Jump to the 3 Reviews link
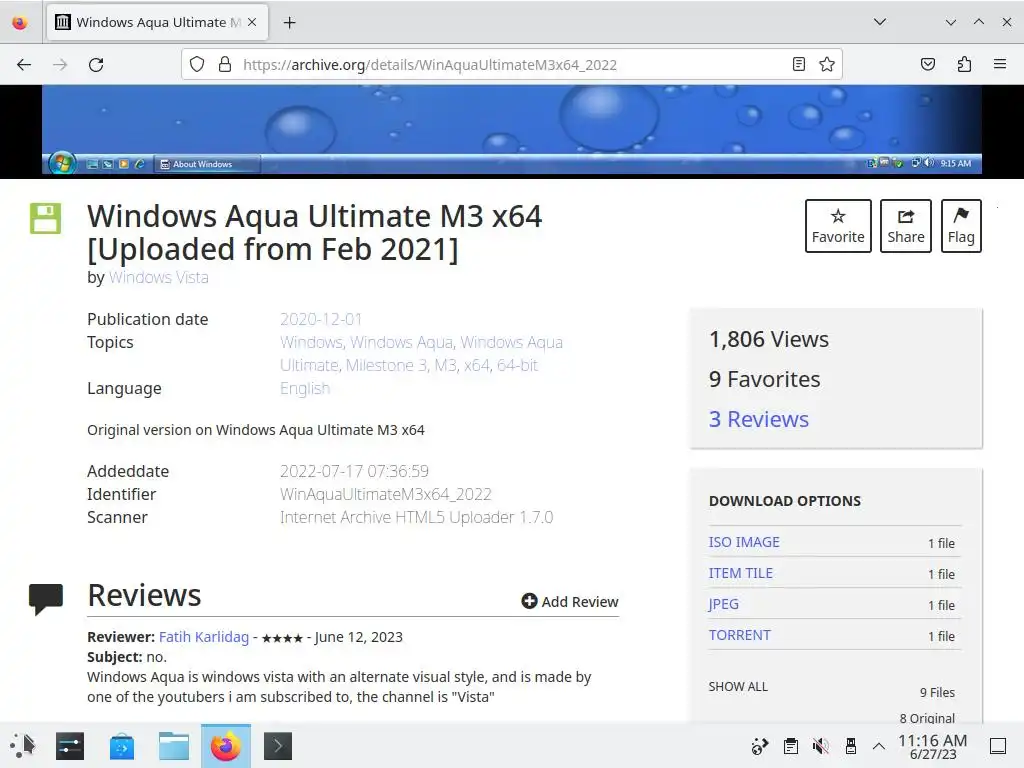The height and width of the screenshot is (768, 1024). [759, 419]
